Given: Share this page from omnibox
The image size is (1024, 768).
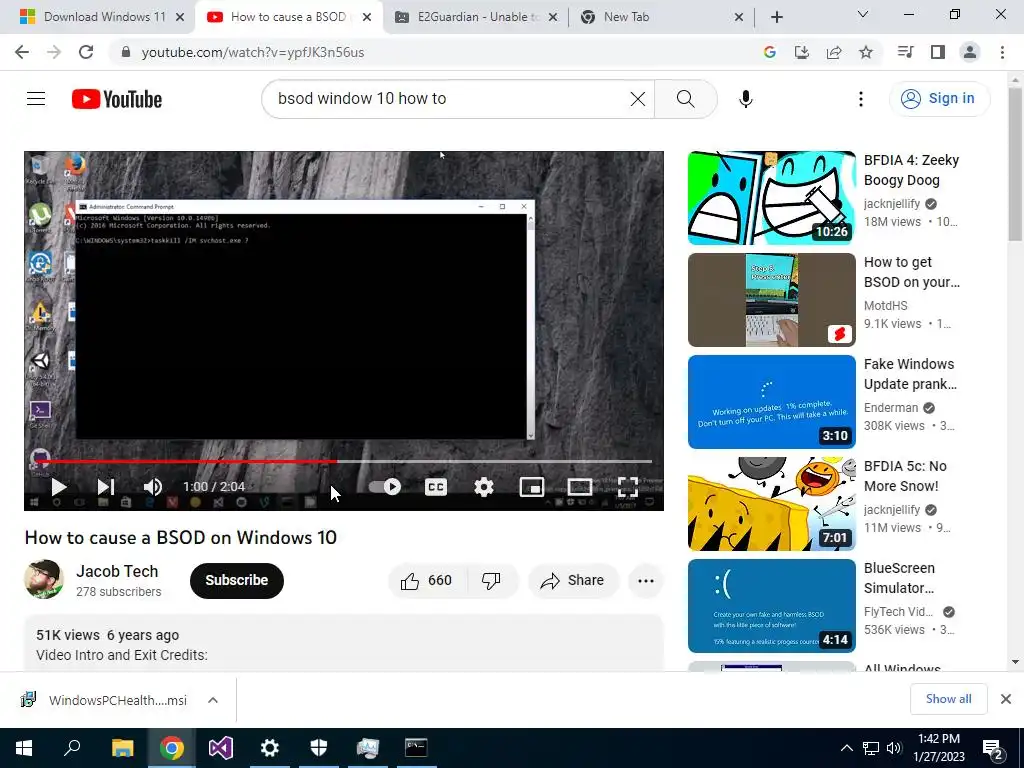Looking at the screenshot, I should click(x=834, y=52).
